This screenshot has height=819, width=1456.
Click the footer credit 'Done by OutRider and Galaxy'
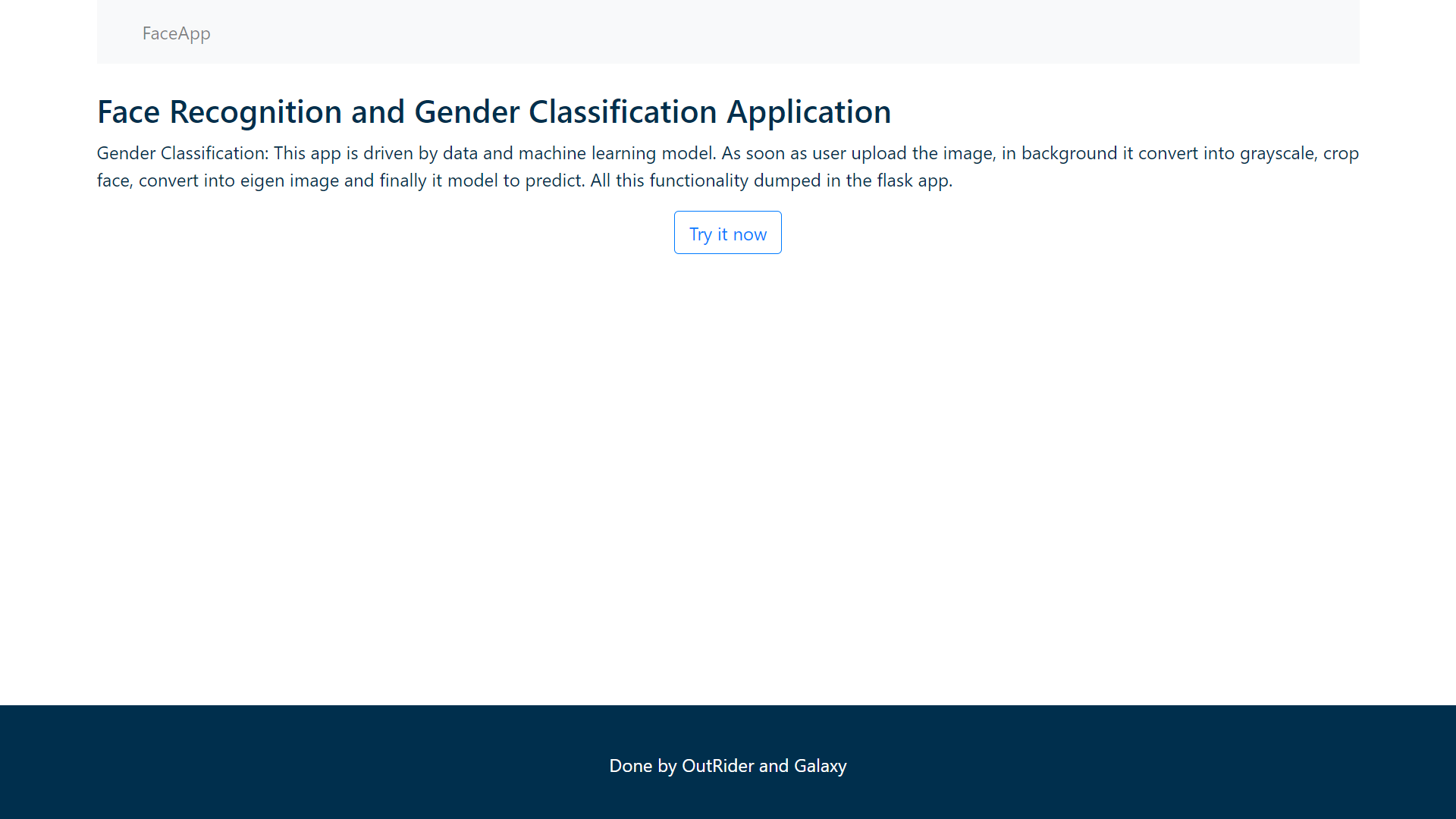[727, 766]
